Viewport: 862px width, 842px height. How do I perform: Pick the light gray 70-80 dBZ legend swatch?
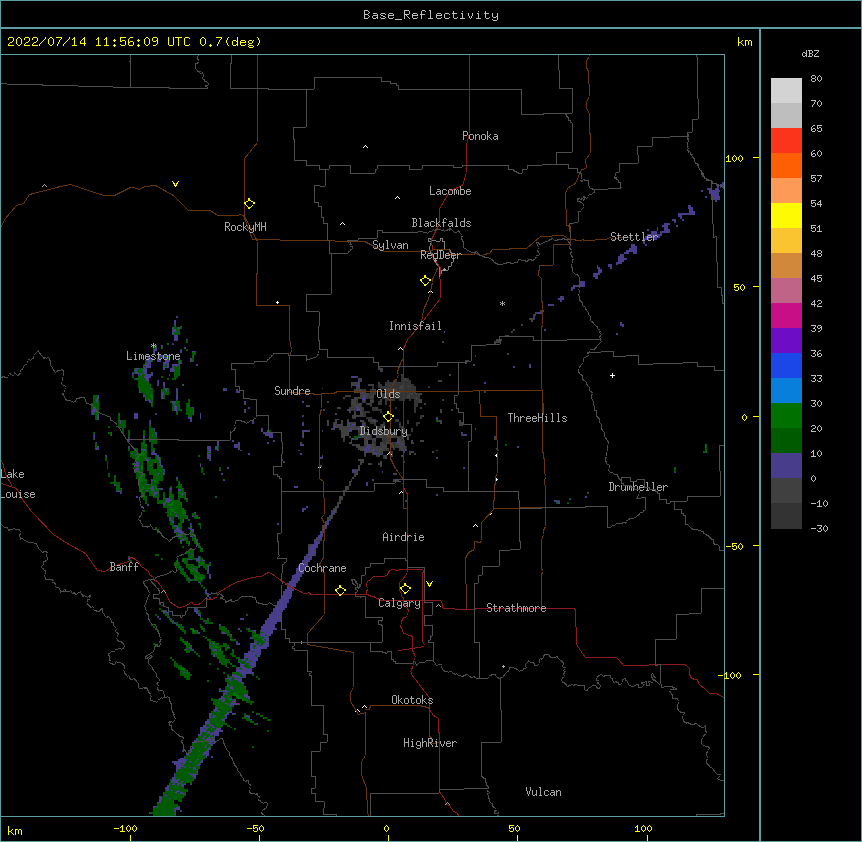(x=786, y=91)
